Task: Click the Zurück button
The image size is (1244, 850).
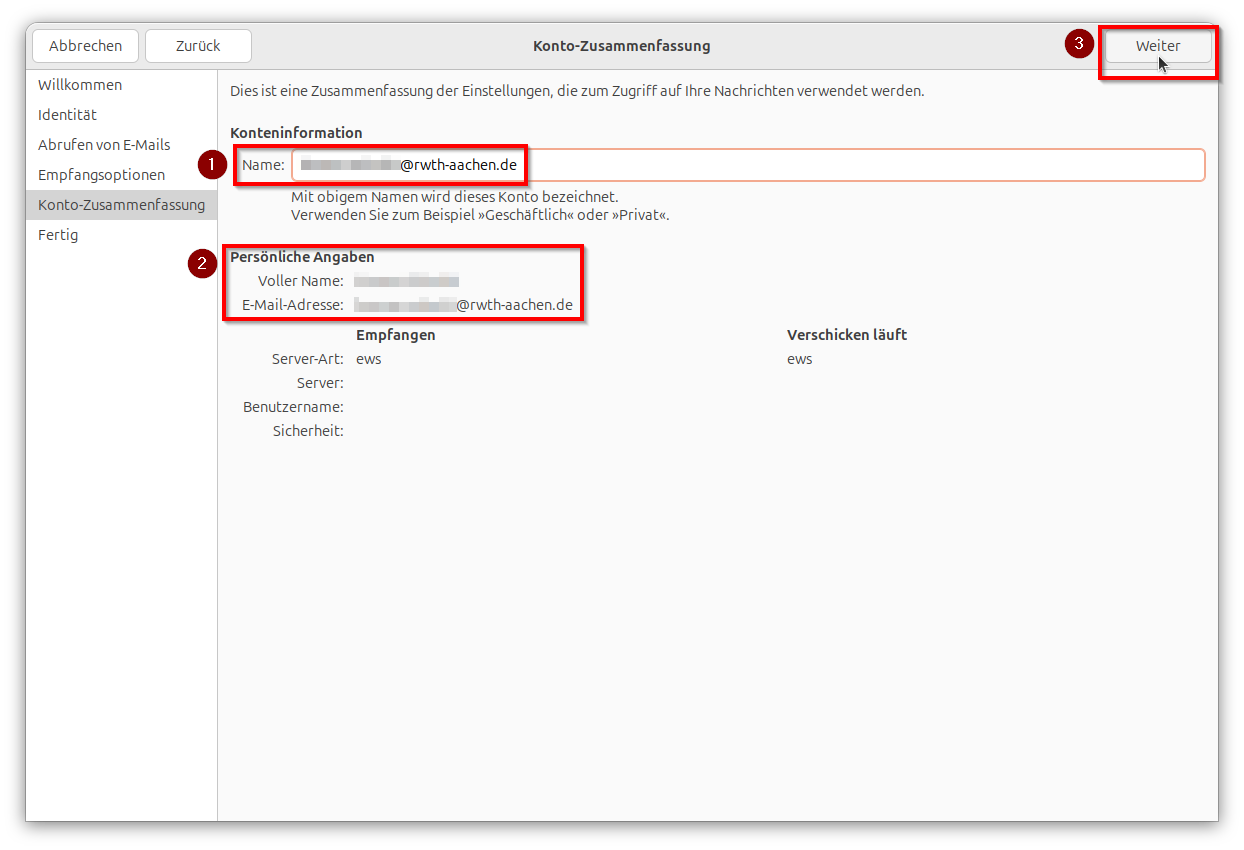Action: pyautogui.click(x=197, y=46)
